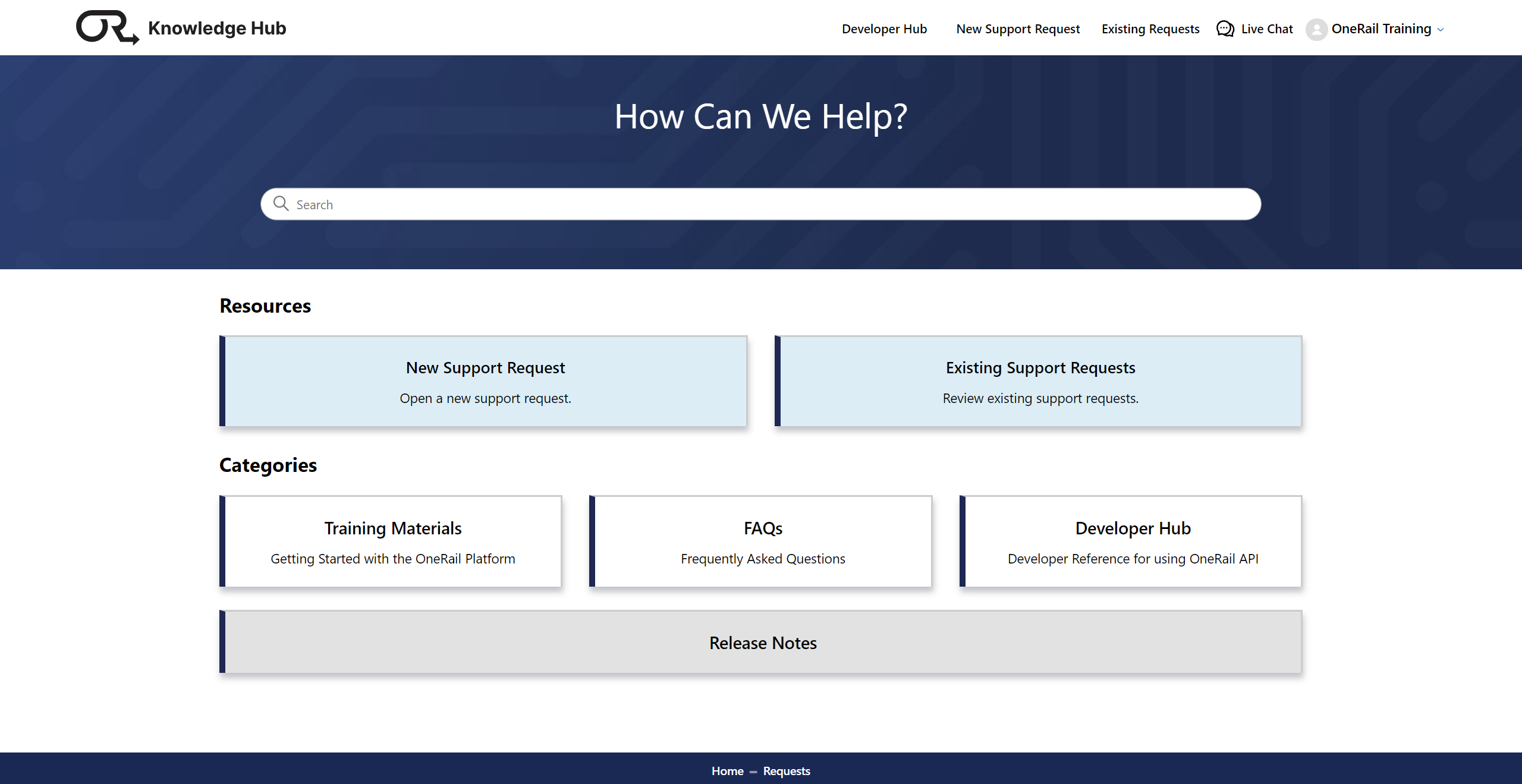
Task: Click the Resources section heading
Action: click(x=265, y=306)
